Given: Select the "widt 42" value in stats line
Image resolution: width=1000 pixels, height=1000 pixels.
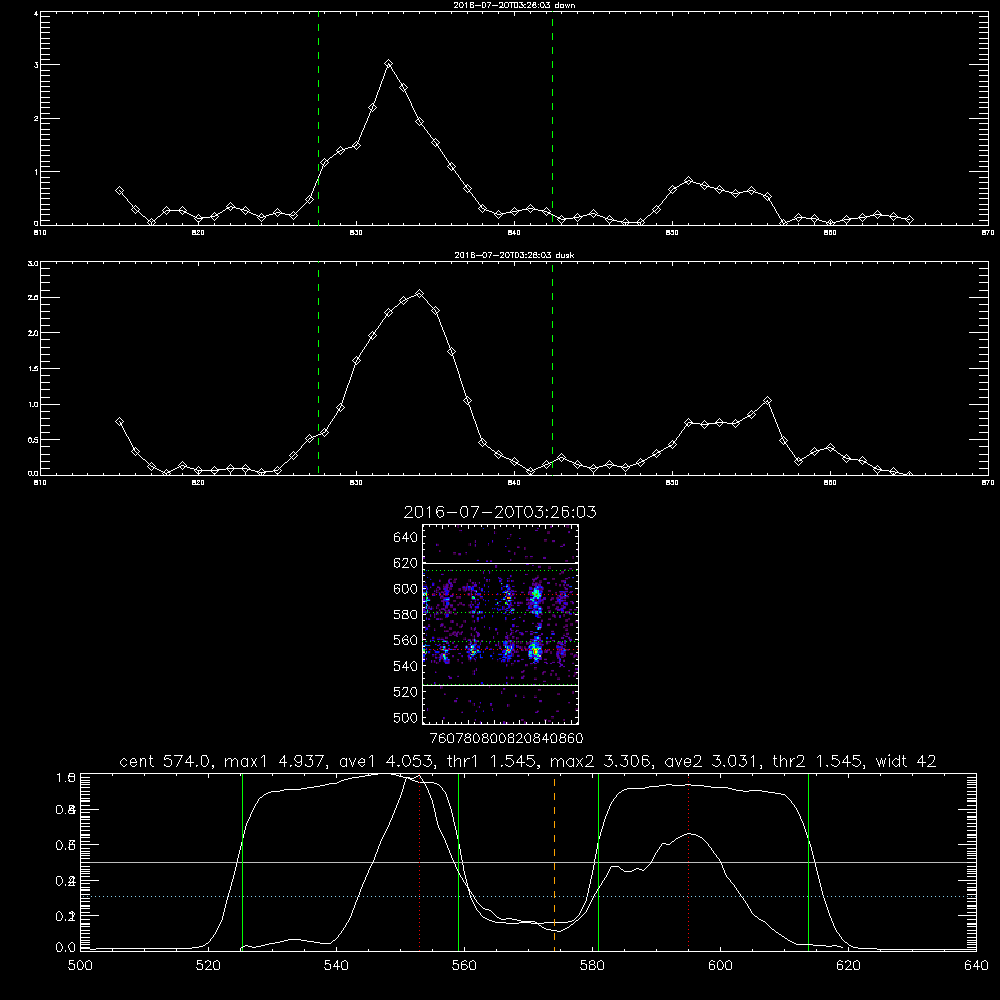Looking at the screenshot, I should tap(906, 761).
